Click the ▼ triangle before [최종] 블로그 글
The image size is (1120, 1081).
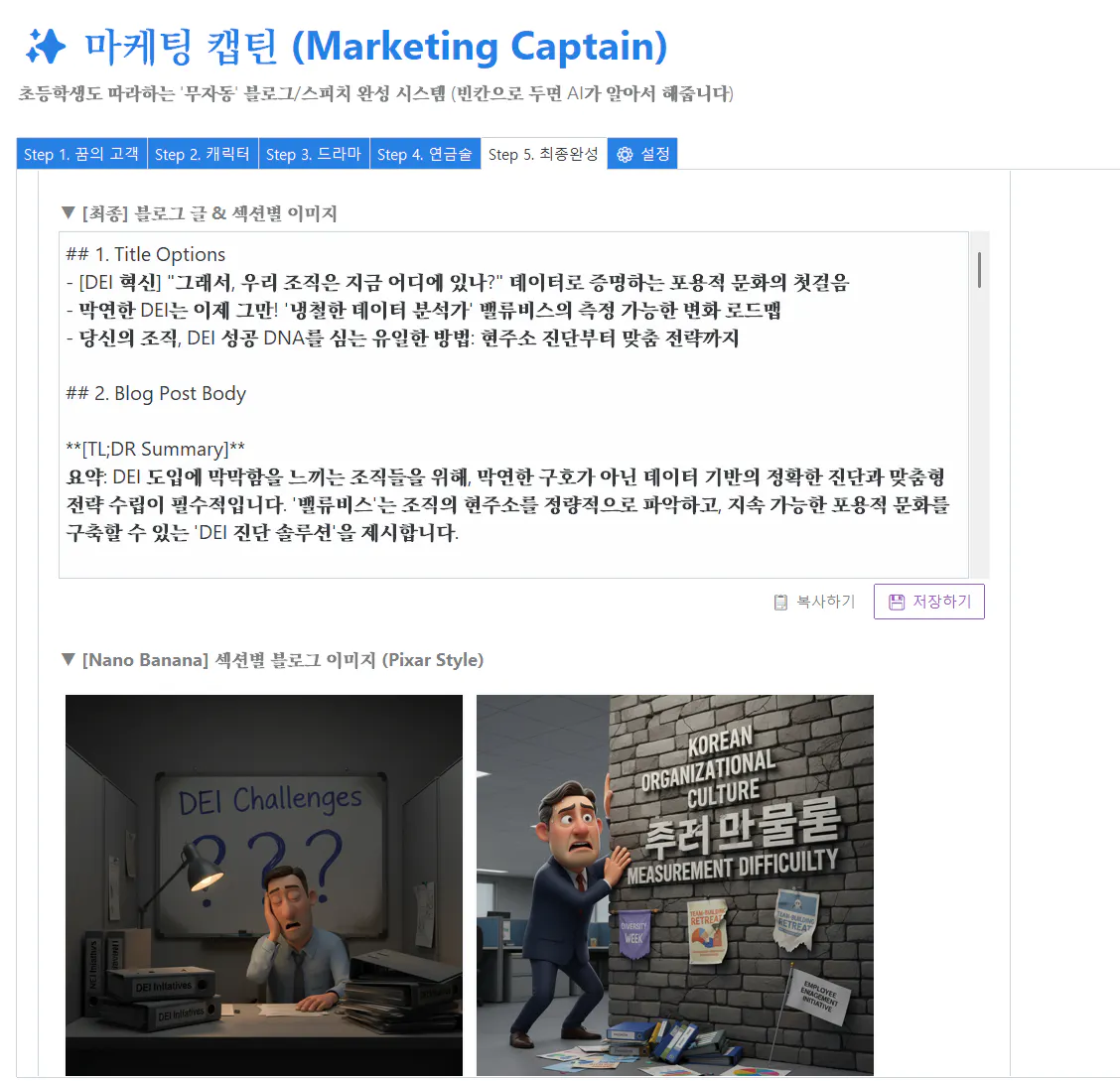coord(68,212)
